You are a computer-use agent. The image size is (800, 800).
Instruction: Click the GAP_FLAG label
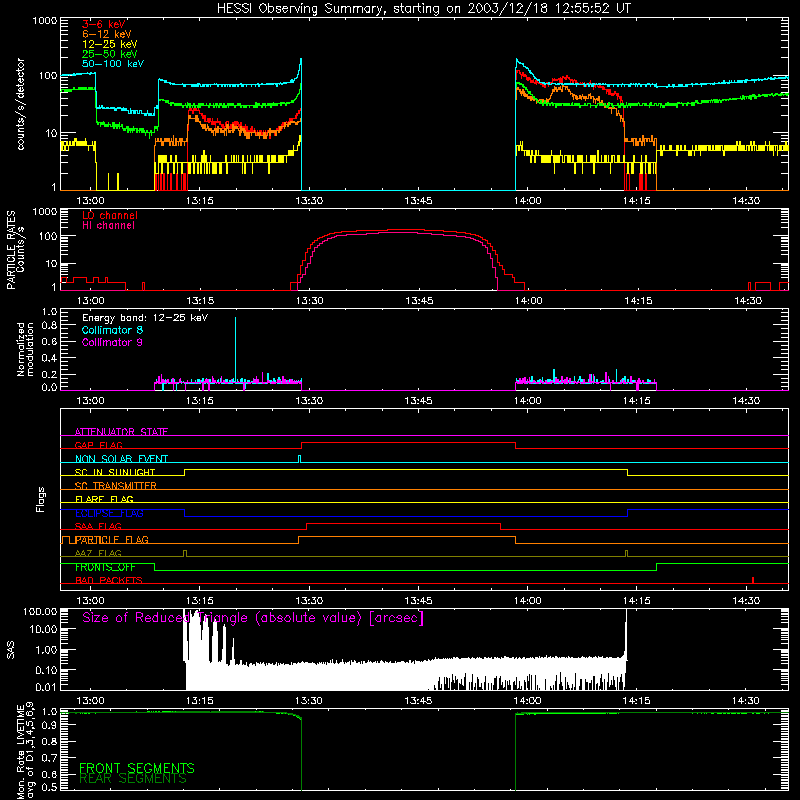[x=99, y=445]
